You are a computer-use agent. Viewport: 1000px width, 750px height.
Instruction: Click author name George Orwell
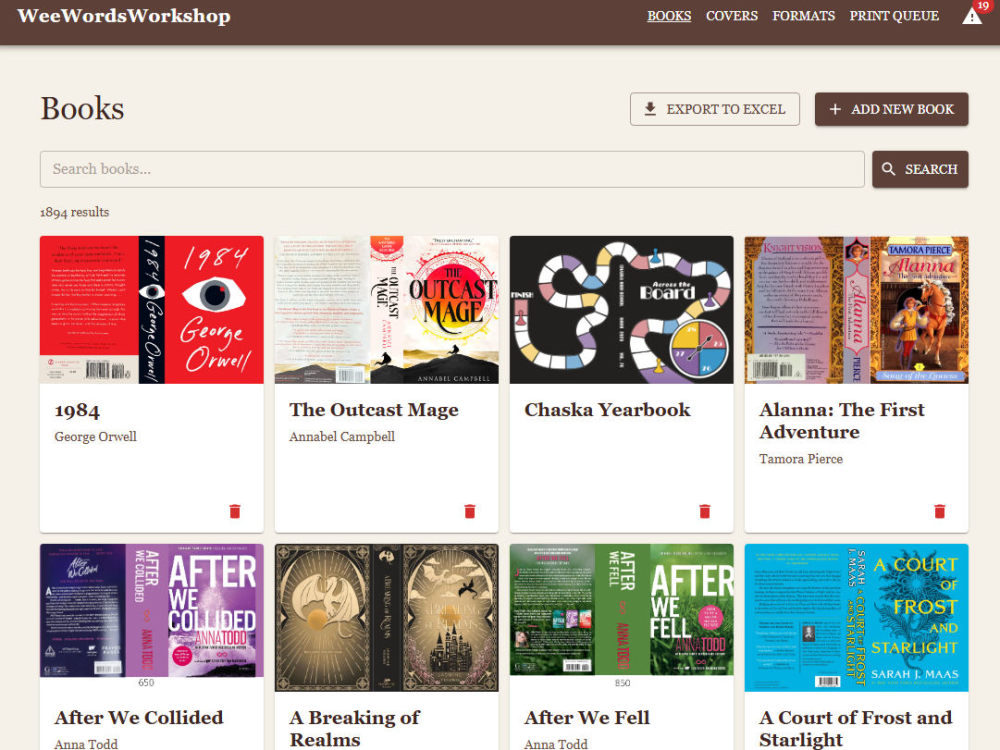click(96, 437)
